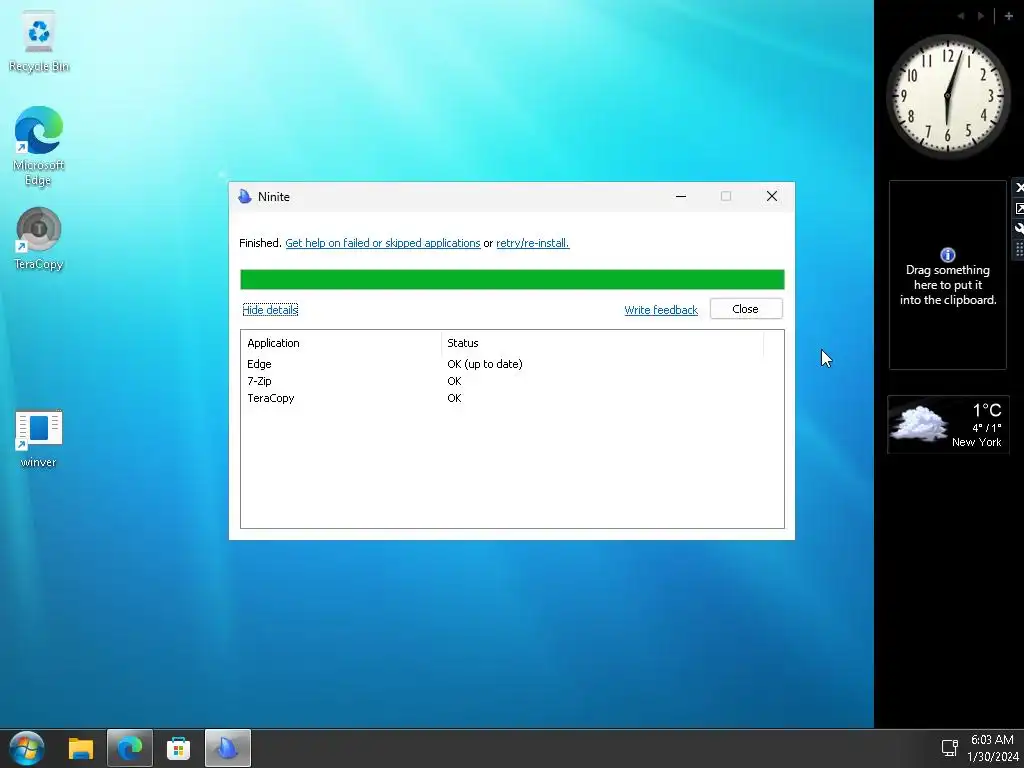Viewport: 1024px width, 768px height.
Task: Click the weather gadget cloud icon
Action: click(x=920, y=423)
